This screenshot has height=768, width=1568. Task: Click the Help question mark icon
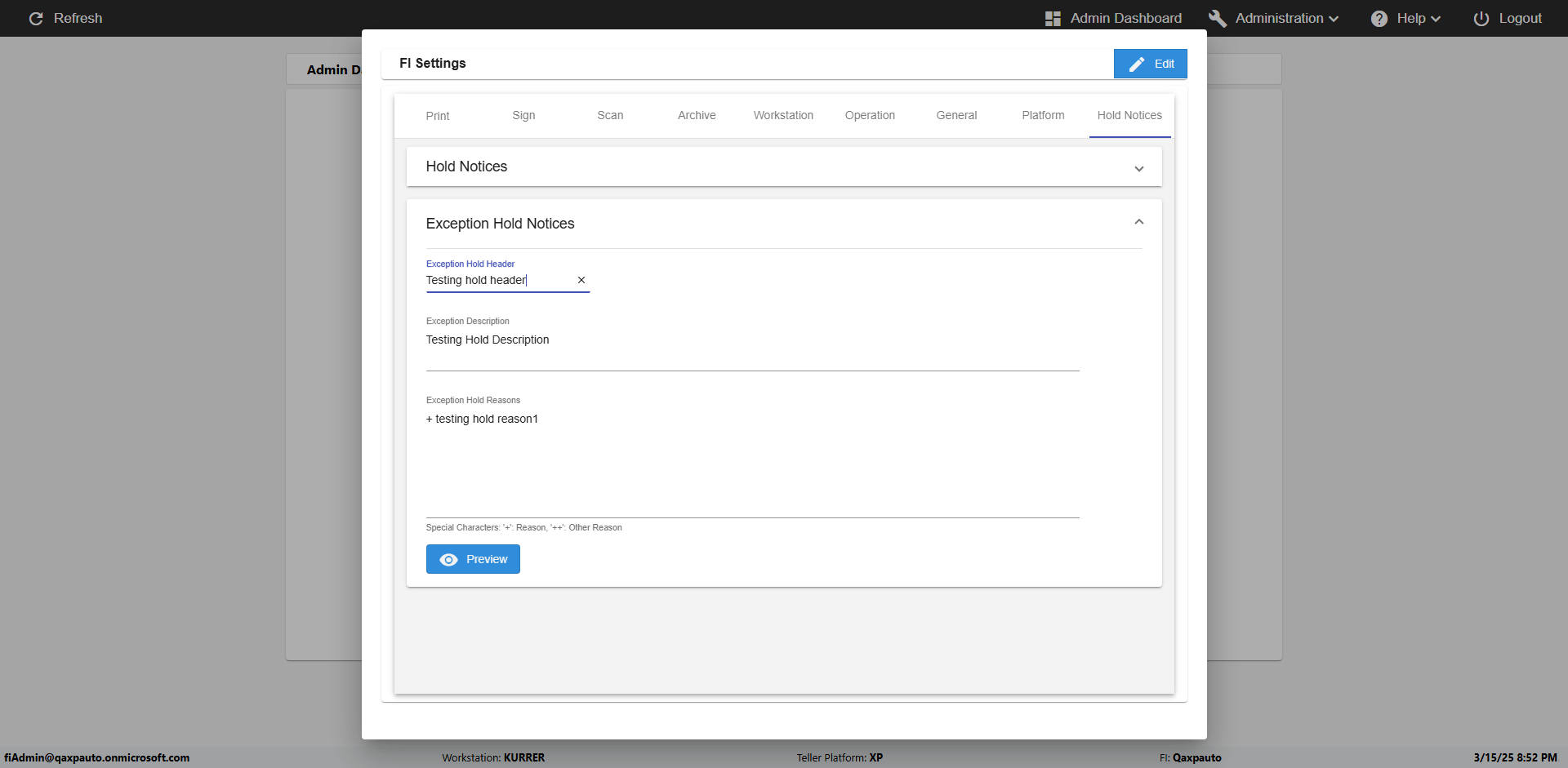click(1379, 19)
